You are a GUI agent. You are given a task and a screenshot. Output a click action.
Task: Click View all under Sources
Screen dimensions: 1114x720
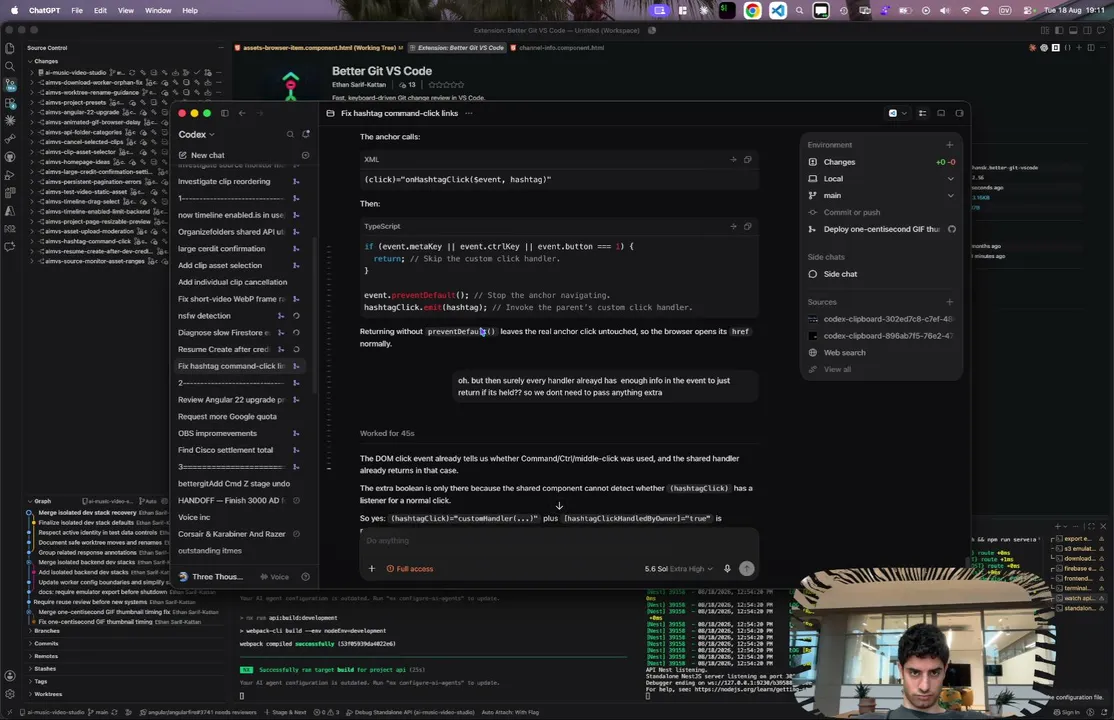click(837, 370)
